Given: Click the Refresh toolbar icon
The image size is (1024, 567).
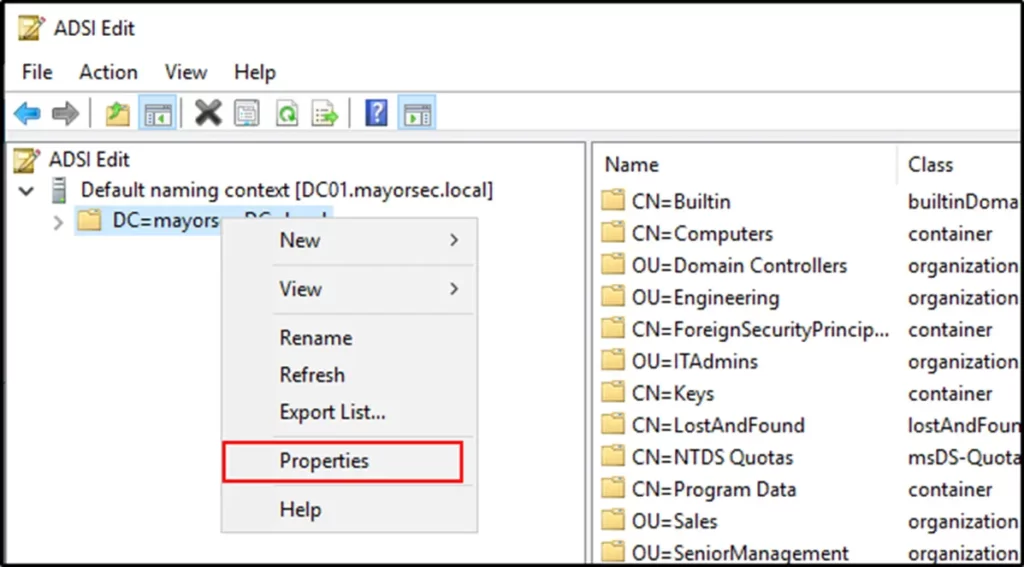Looking at the screenshot, I should point(287,114).
